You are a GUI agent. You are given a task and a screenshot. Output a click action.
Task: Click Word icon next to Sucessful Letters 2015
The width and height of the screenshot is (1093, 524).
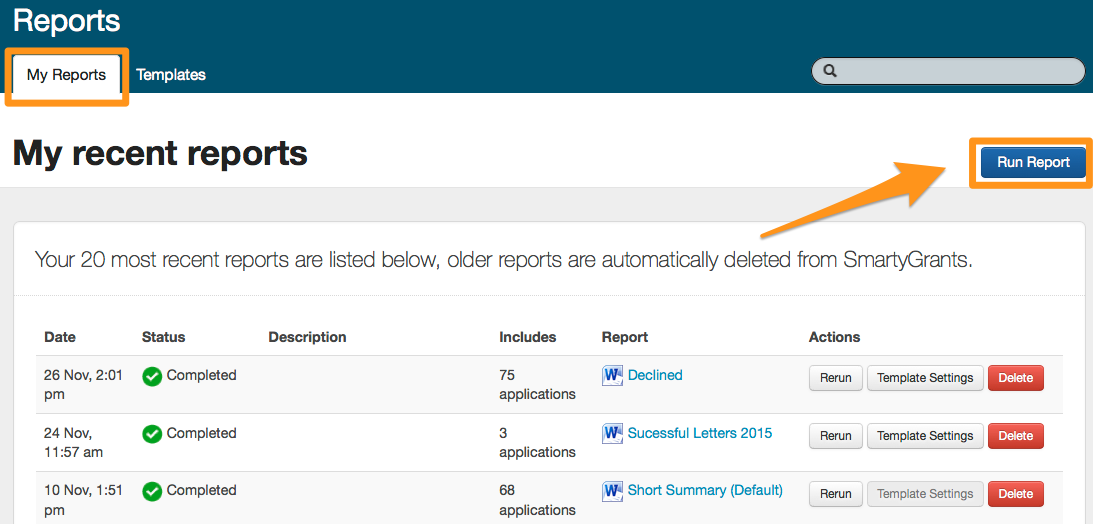612,434
